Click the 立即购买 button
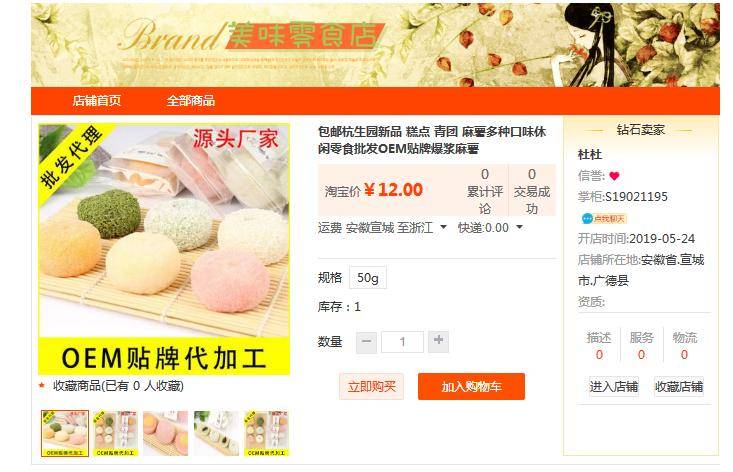 pos(372,386)
